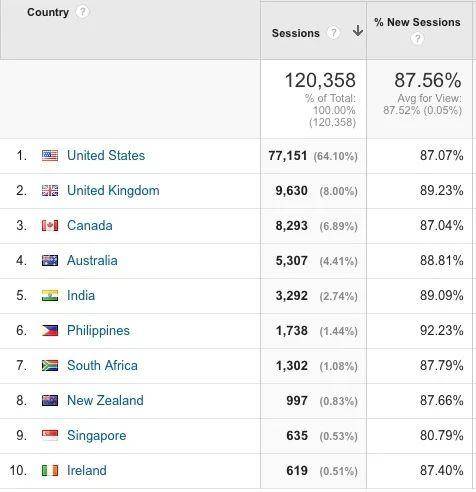The image size is (476, 492).
Task: Click the 120,358 total sessions figure
Action: tap(320, 80)
